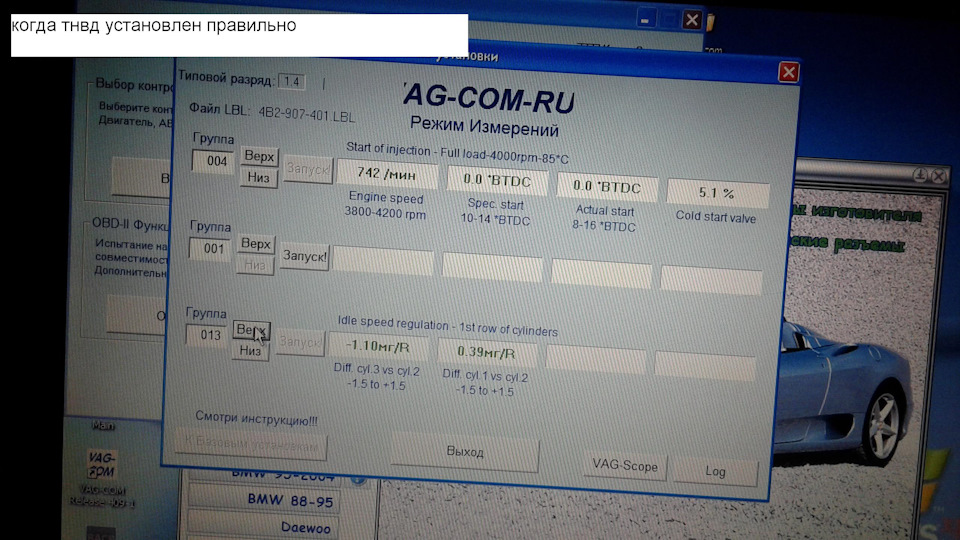The height and width of the screenshot is (540, 960).
Task: Click the Engine speed 742 /мин value field
Action: [386, 174]
